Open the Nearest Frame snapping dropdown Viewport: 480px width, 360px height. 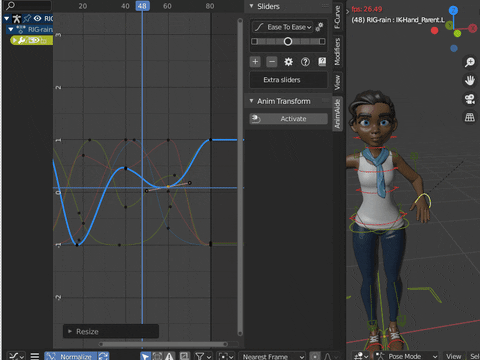point(272,356)
